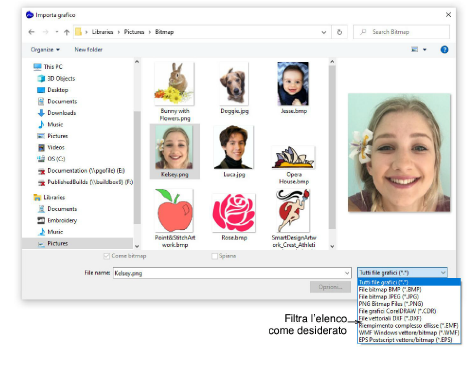Click Libraries in the address breadcrumb
The image size is (475, 365).
coord(102,32)
